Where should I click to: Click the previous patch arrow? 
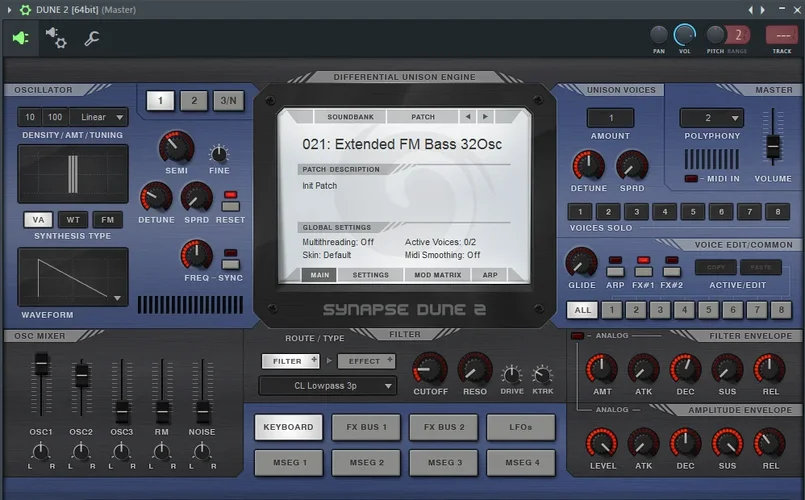pos(466,116)
